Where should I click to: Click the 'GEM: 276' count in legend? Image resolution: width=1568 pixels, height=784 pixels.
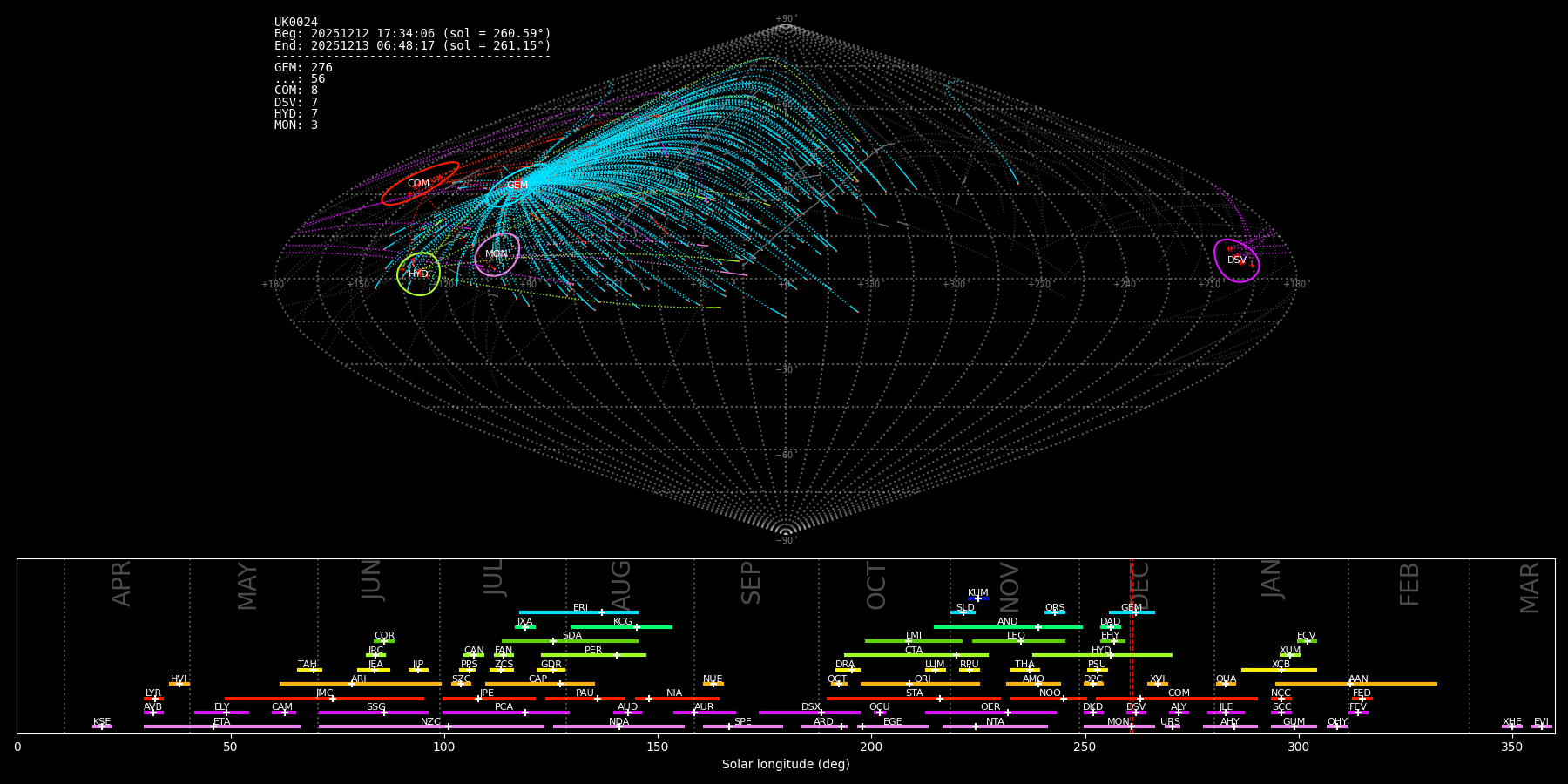coord(303,68)
